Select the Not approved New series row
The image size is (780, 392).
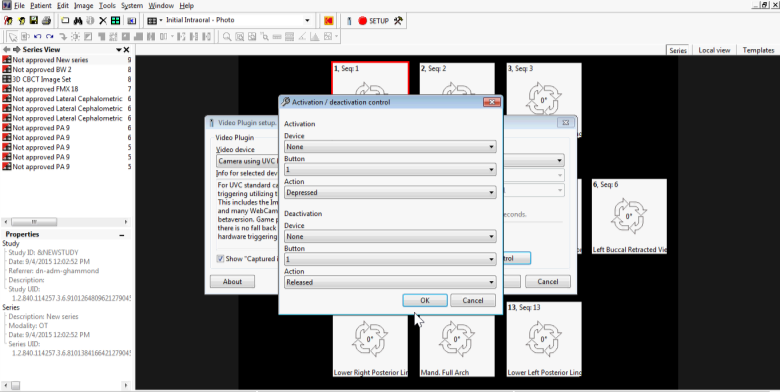[x=67, y=60]
